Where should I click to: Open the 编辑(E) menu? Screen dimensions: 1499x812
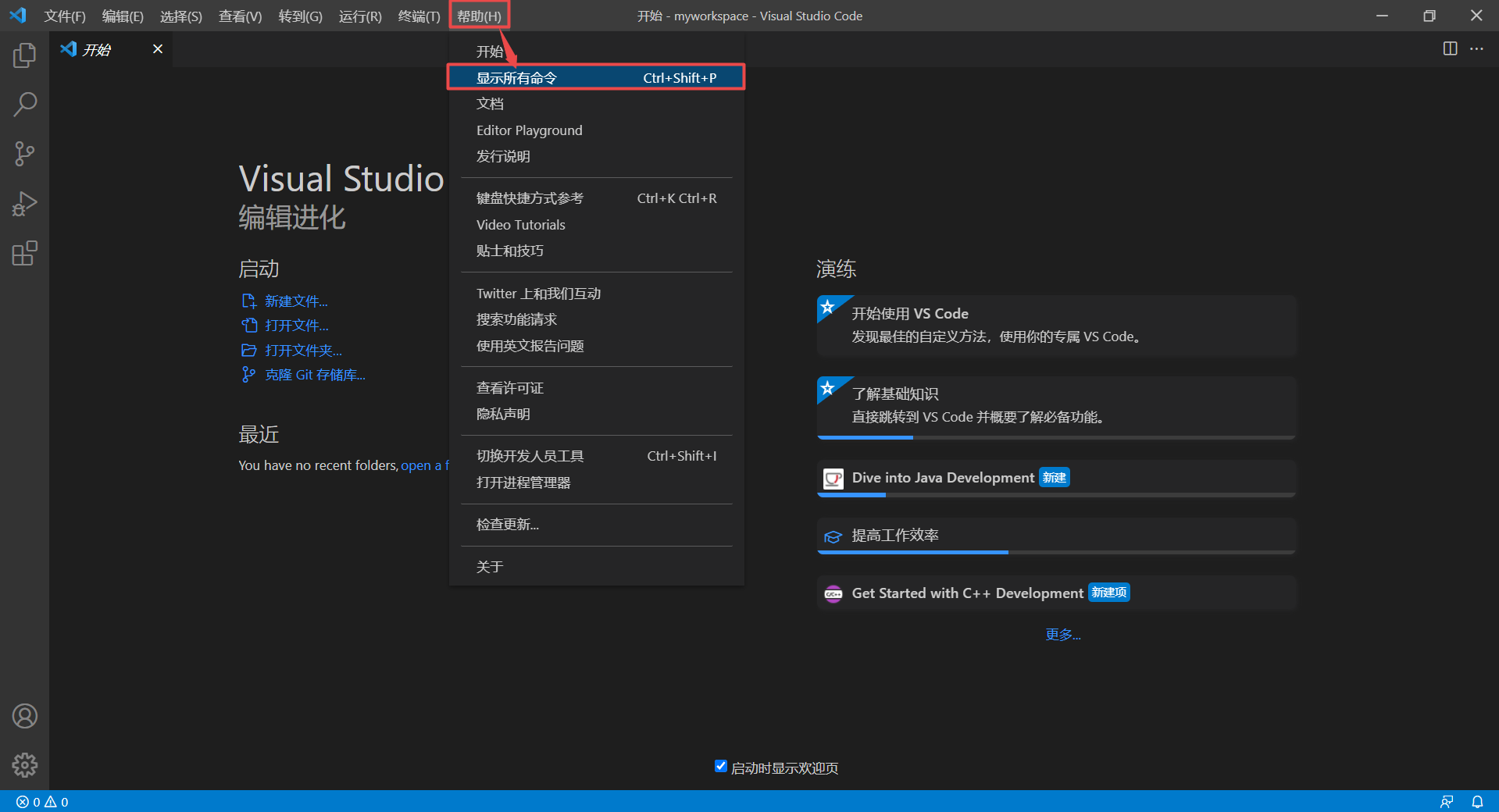point(123,16)
